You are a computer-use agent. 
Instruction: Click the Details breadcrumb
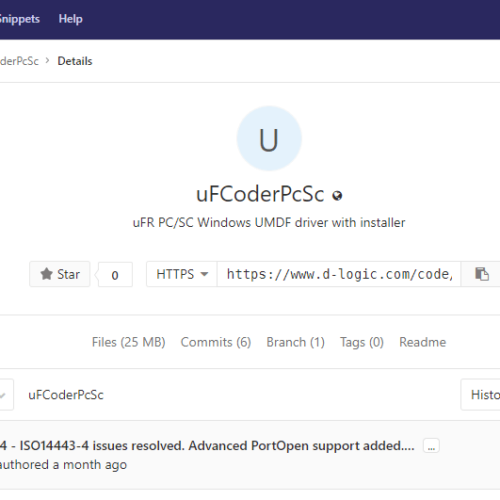(x=75, y=61)
